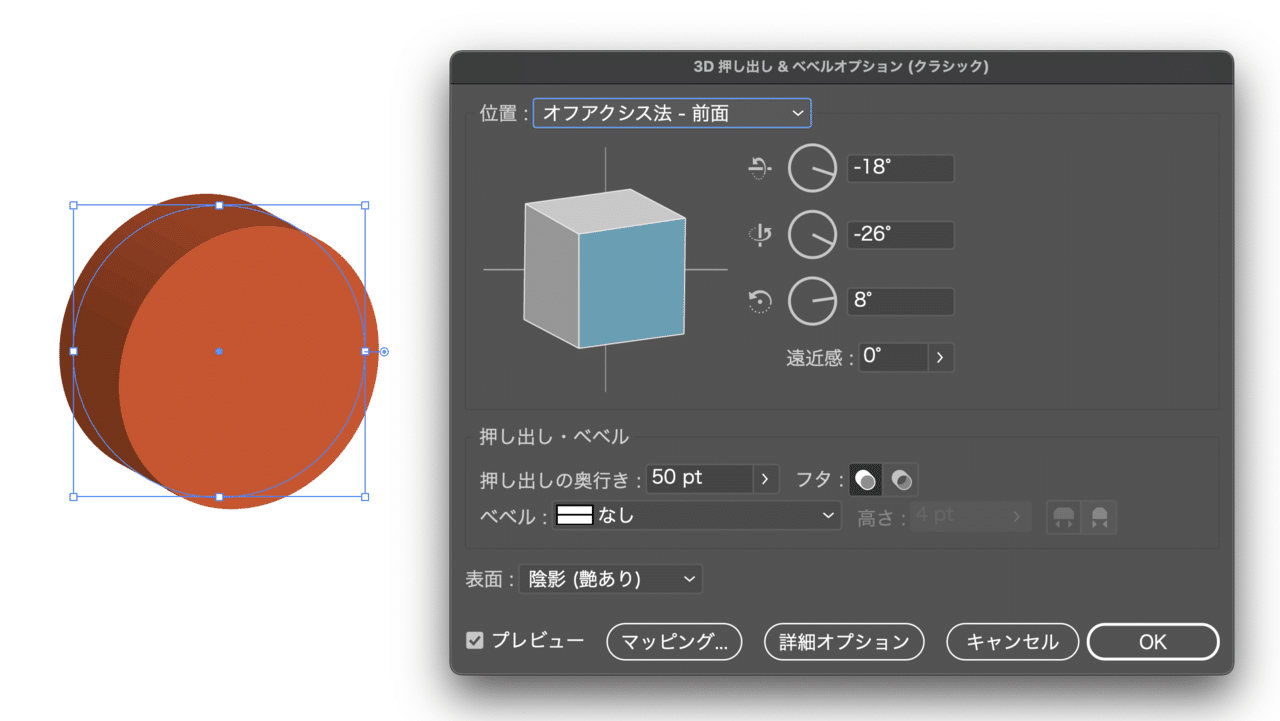Click the Z-axis rotation arrow icon beside bottom dial
This screenshot has height=721, width=1280.
click(x=758, y=301)
